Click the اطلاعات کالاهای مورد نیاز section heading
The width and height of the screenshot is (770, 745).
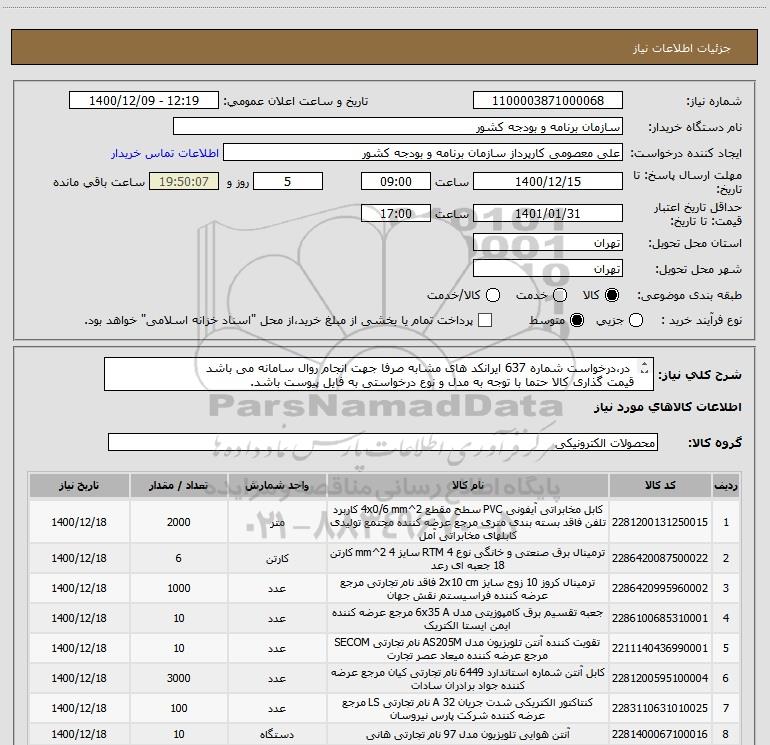click(668, 407)
